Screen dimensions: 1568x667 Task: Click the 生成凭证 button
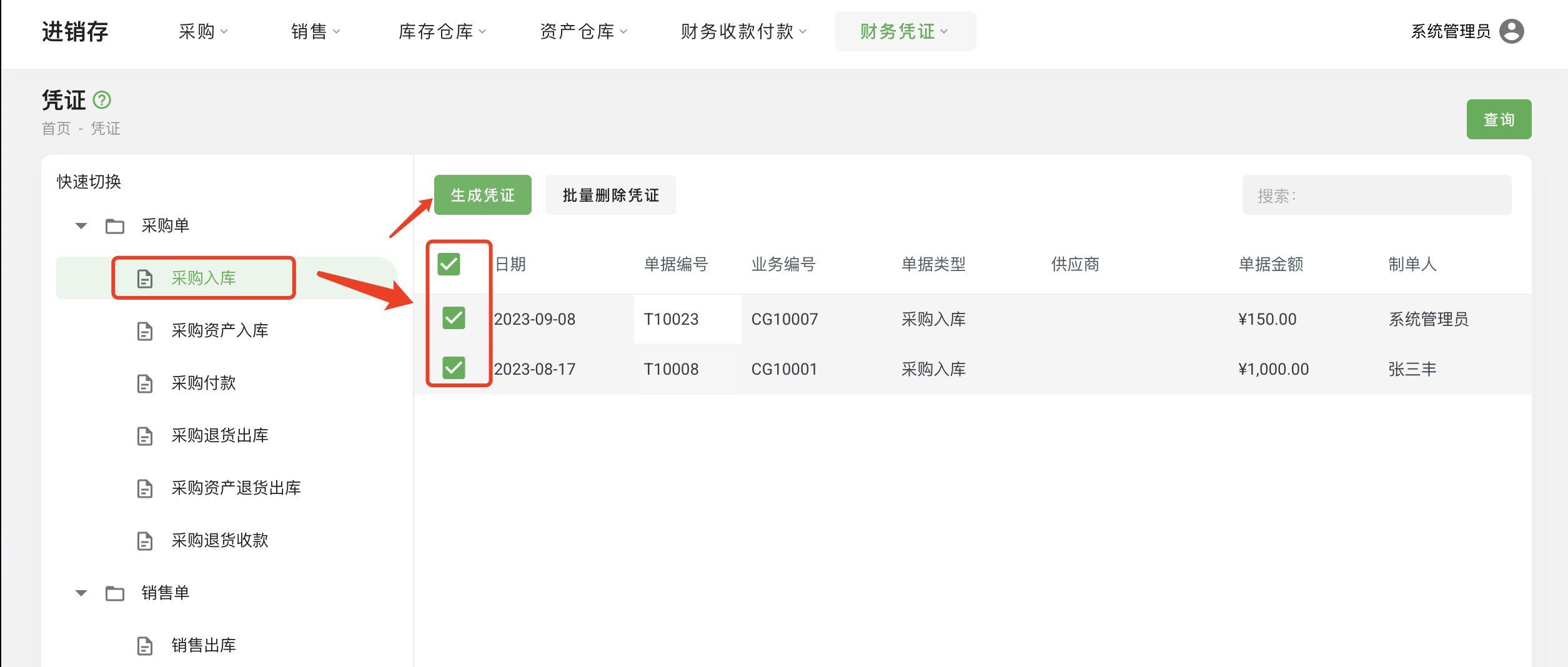(482, 195)
